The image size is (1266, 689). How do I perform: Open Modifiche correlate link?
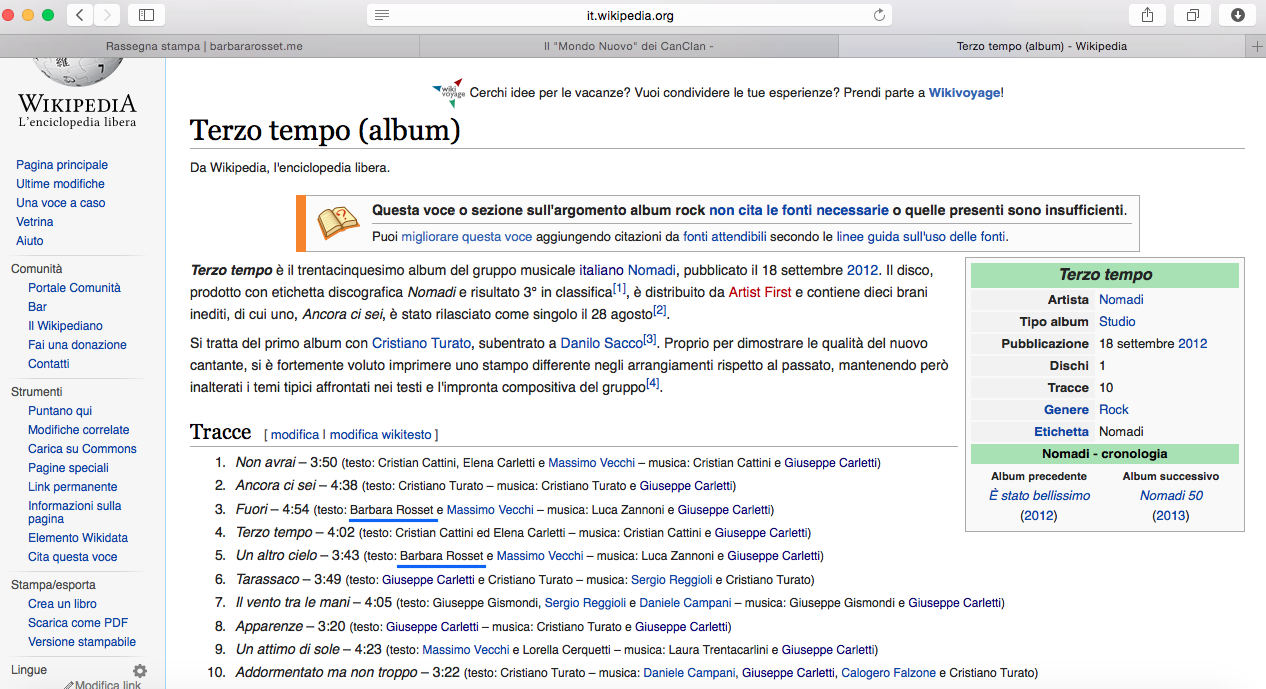point(79,430)
